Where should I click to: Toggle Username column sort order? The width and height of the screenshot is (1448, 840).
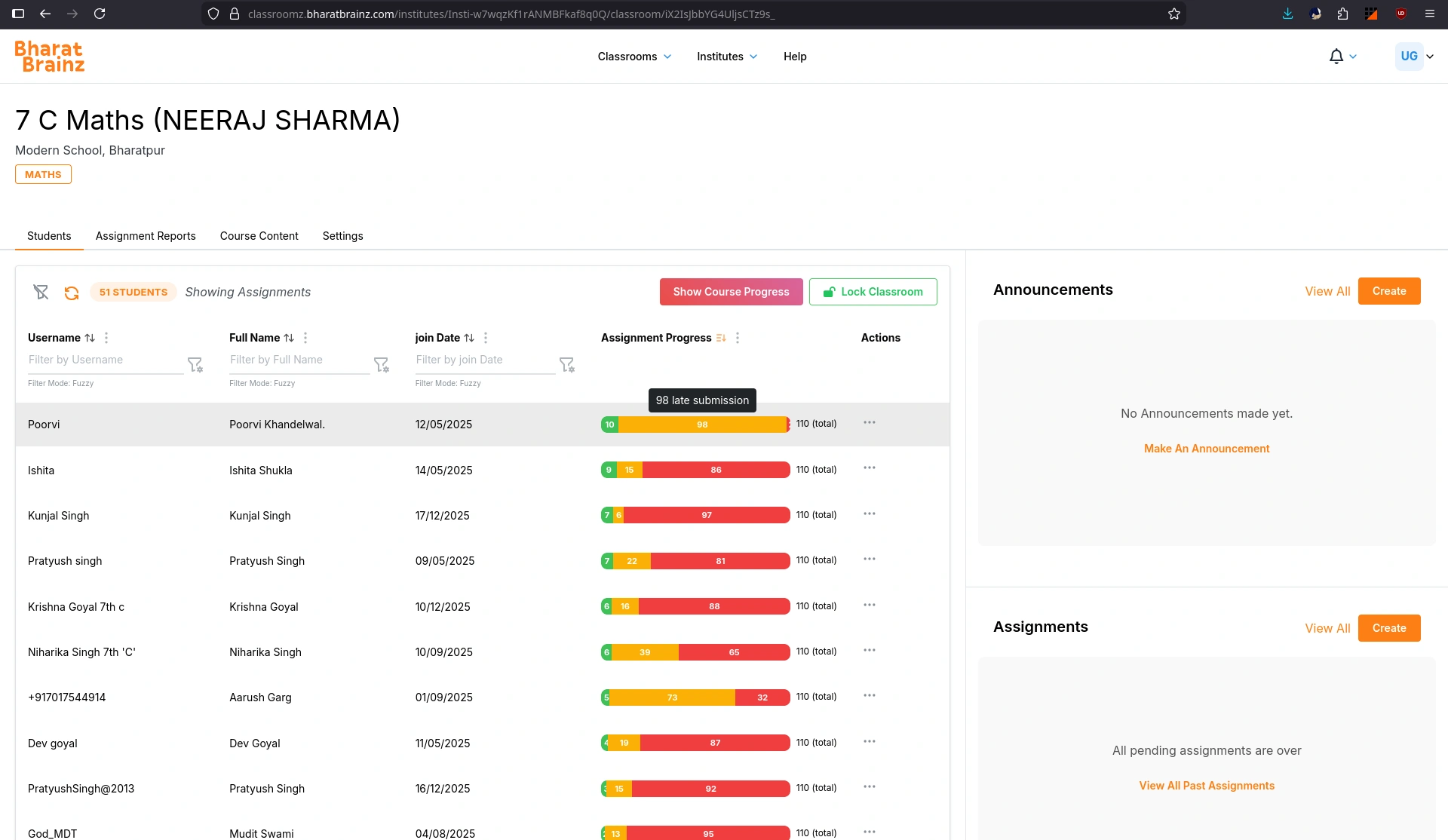[90, 338]
